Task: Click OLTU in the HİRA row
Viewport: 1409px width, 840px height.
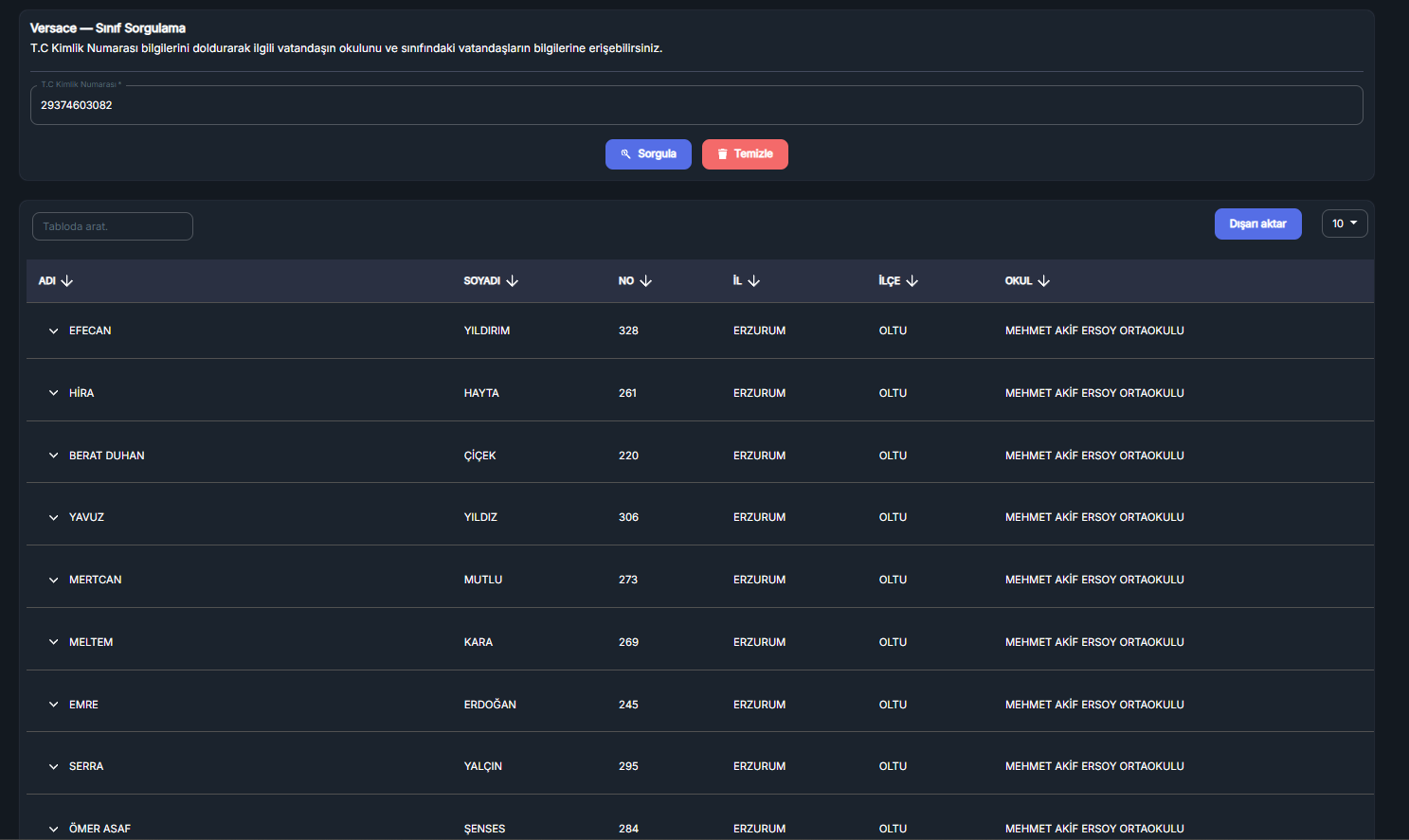Action: point(893,393)
